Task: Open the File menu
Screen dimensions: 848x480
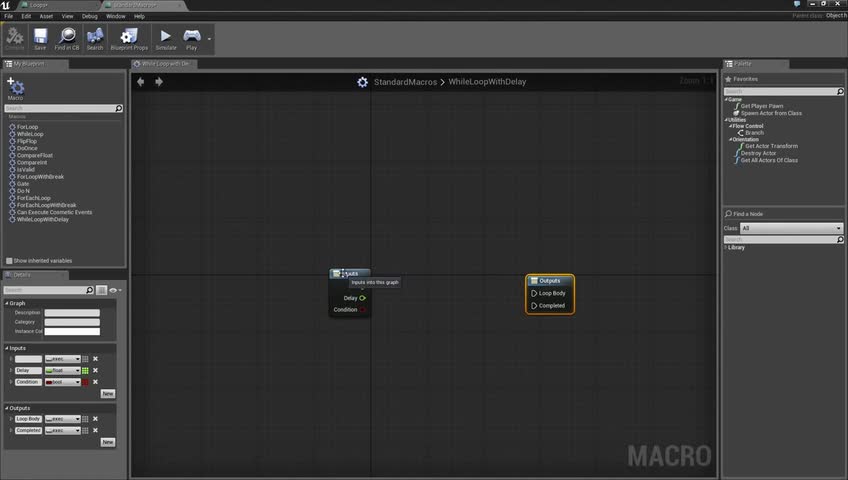Action: [x=9, y=16]
